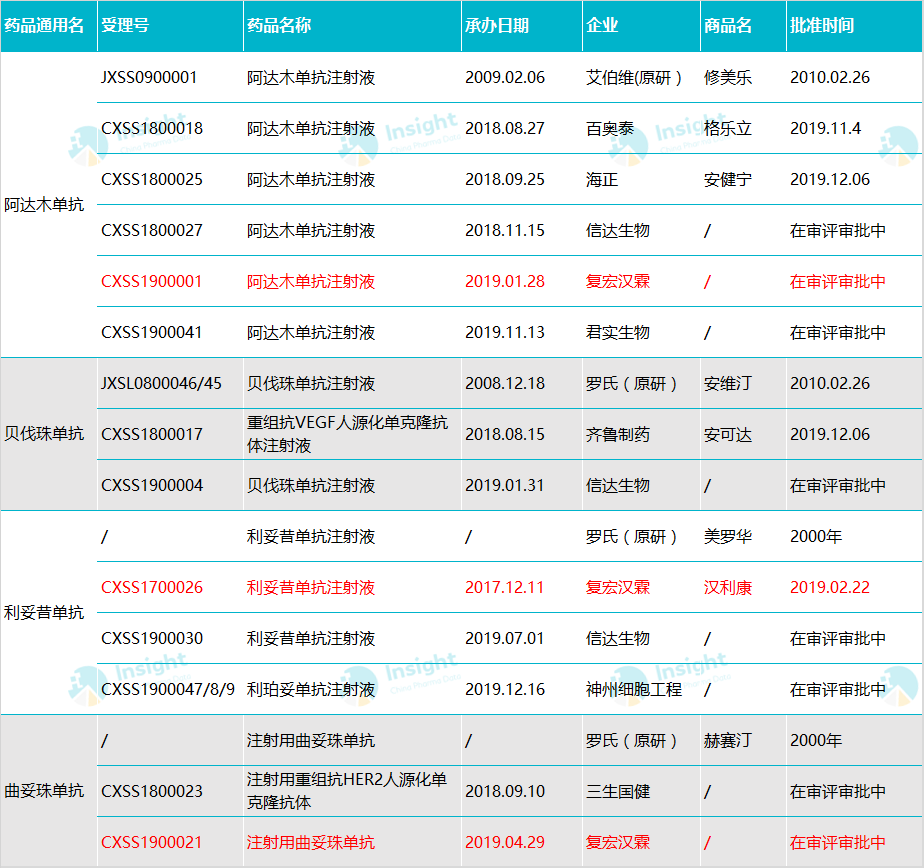924x868 pixels.
Task: Click the date 2018.09.25
Action: [x=505, y=179]
